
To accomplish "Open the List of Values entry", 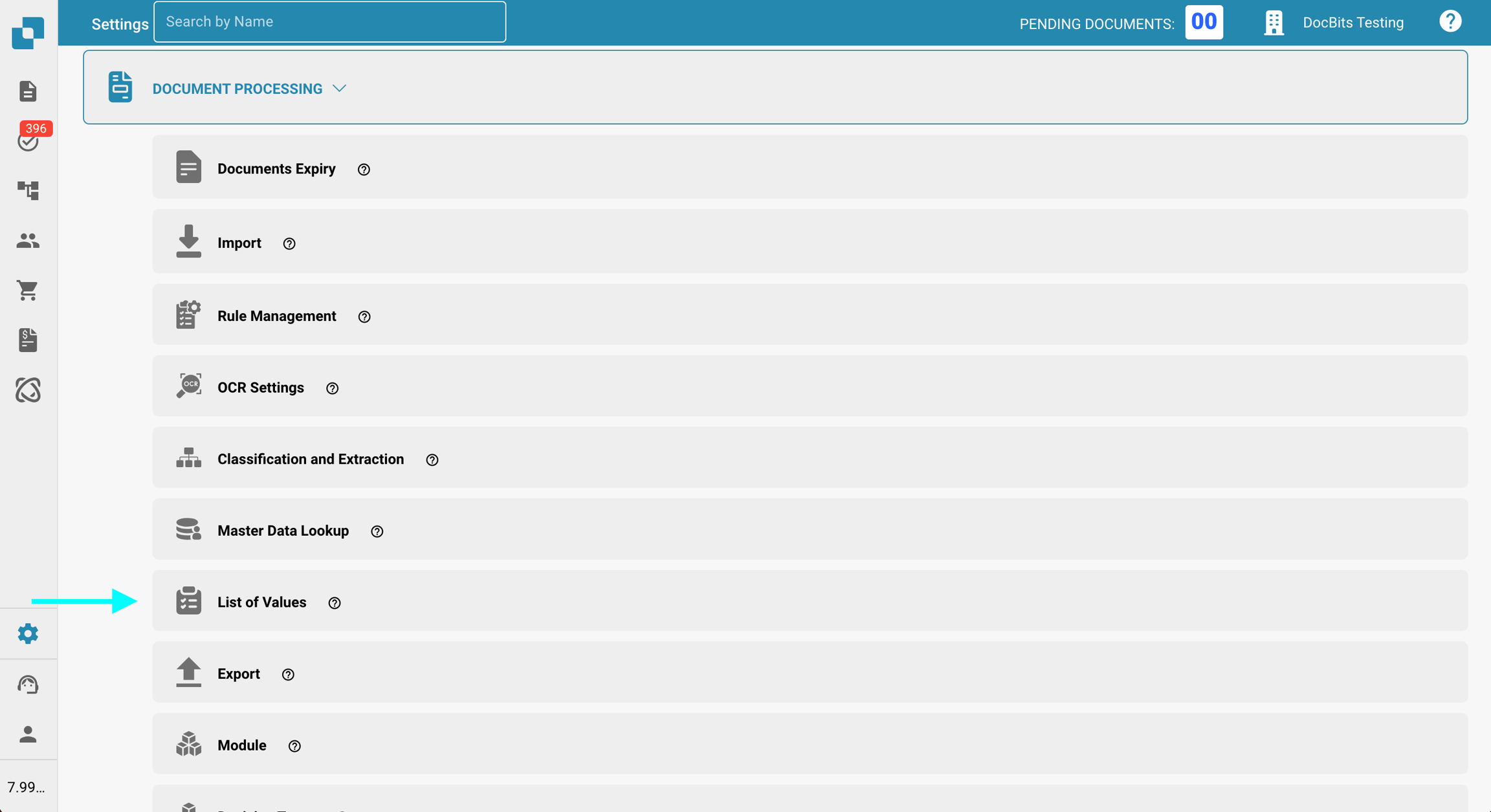I will click(x=262, y=602).
